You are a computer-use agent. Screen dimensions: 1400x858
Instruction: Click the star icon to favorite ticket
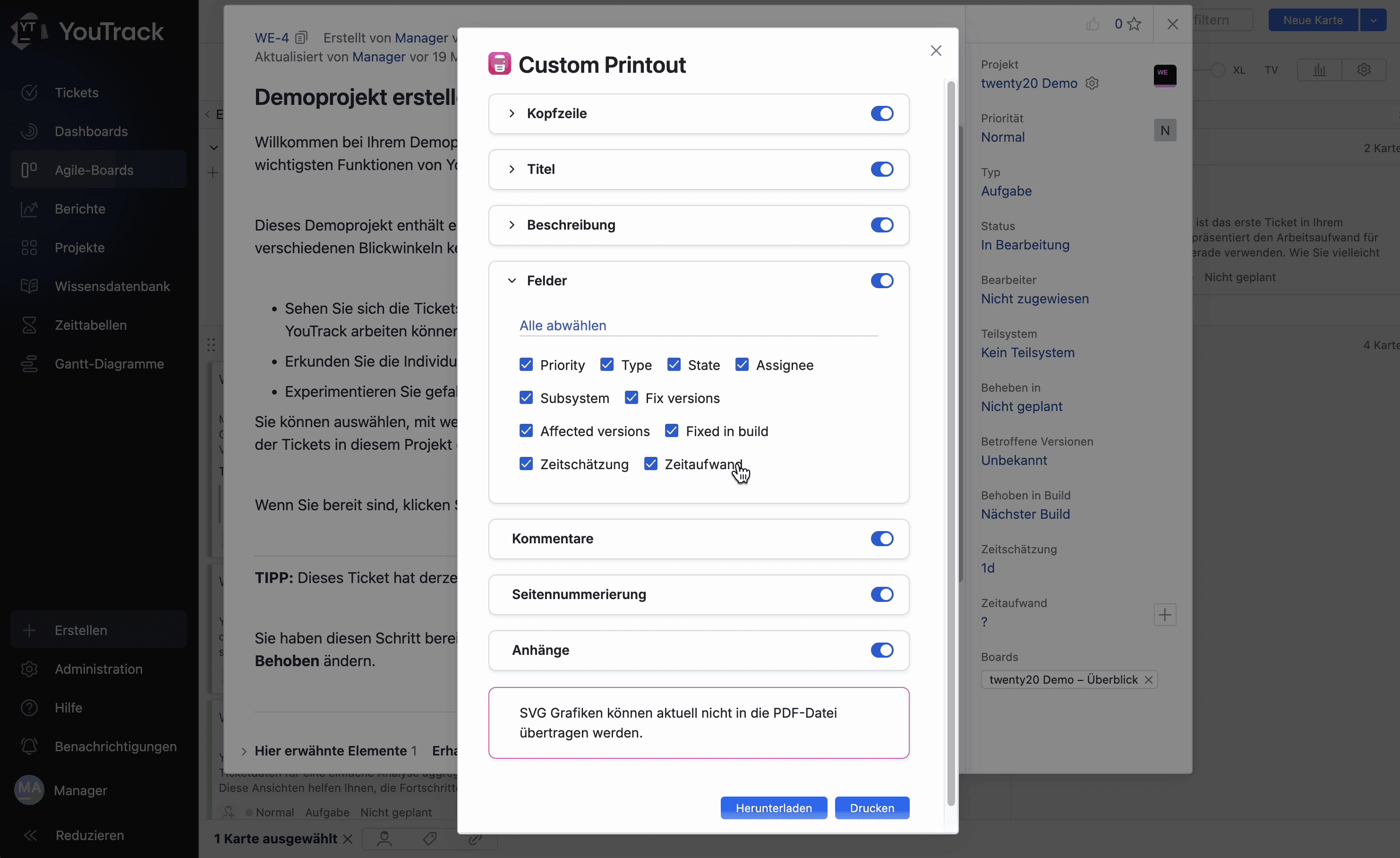1134,24
